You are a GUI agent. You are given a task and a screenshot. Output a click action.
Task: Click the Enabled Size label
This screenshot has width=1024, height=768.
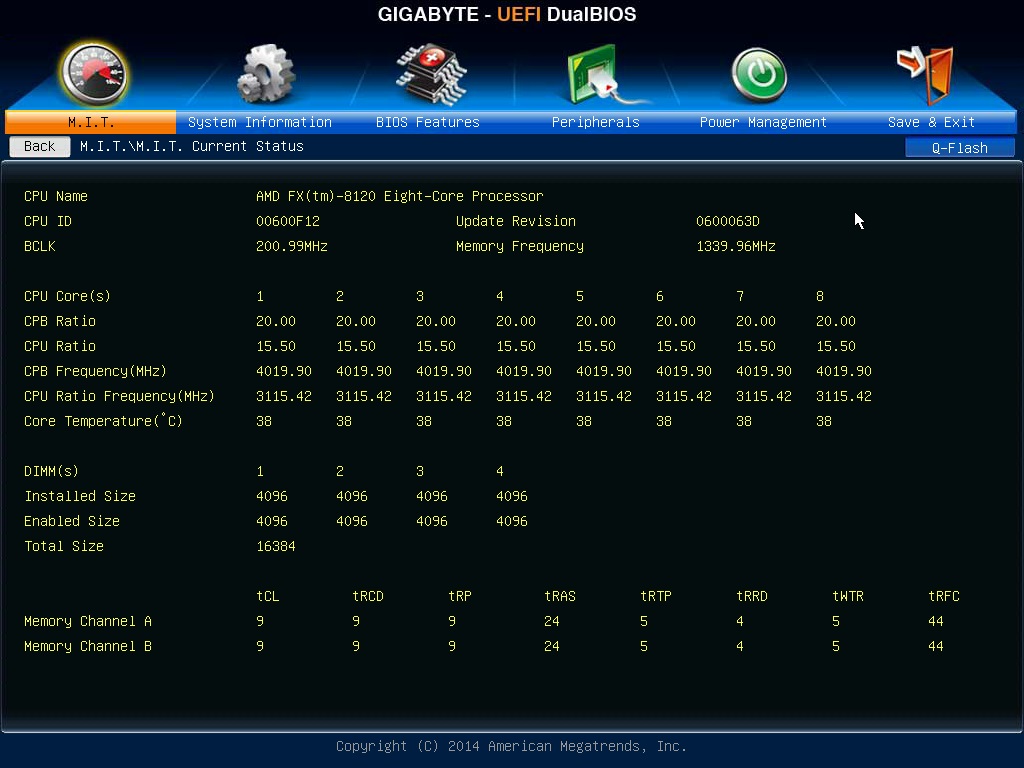click(x=72, y=521)
